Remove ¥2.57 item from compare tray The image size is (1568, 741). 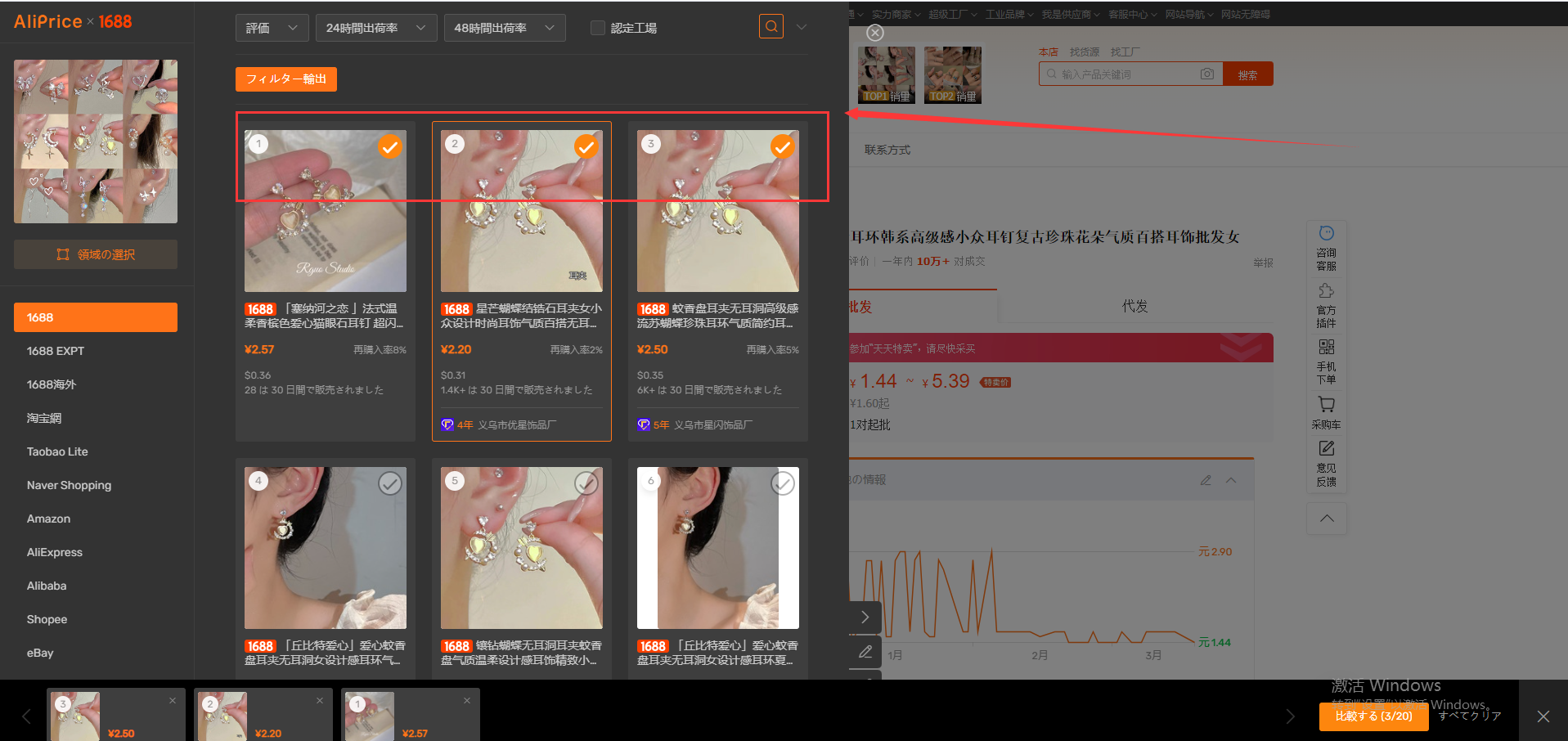coord(467,700)
